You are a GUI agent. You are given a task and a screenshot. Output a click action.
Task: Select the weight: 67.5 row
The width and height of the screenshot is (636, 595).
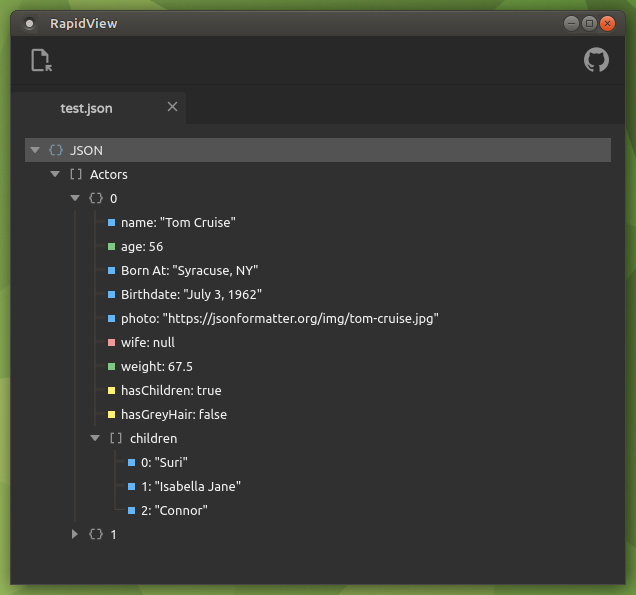pos(157,367)
